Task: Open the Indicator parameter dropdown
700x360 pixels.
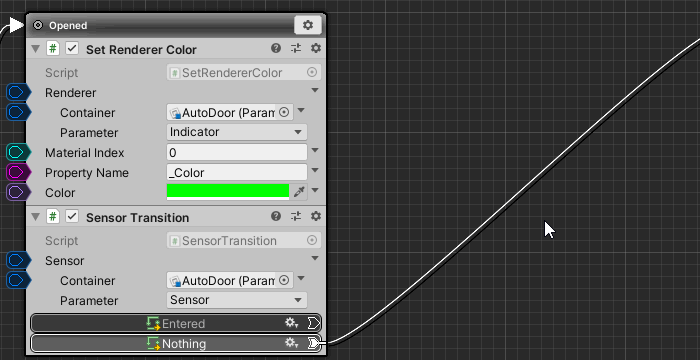Action: click(237, 132)
